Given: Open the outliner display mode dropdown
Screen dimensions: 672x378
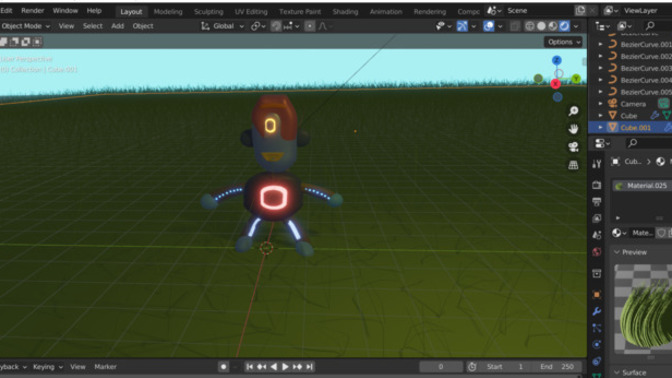Looking at the screenshot, I should (603, 26).
